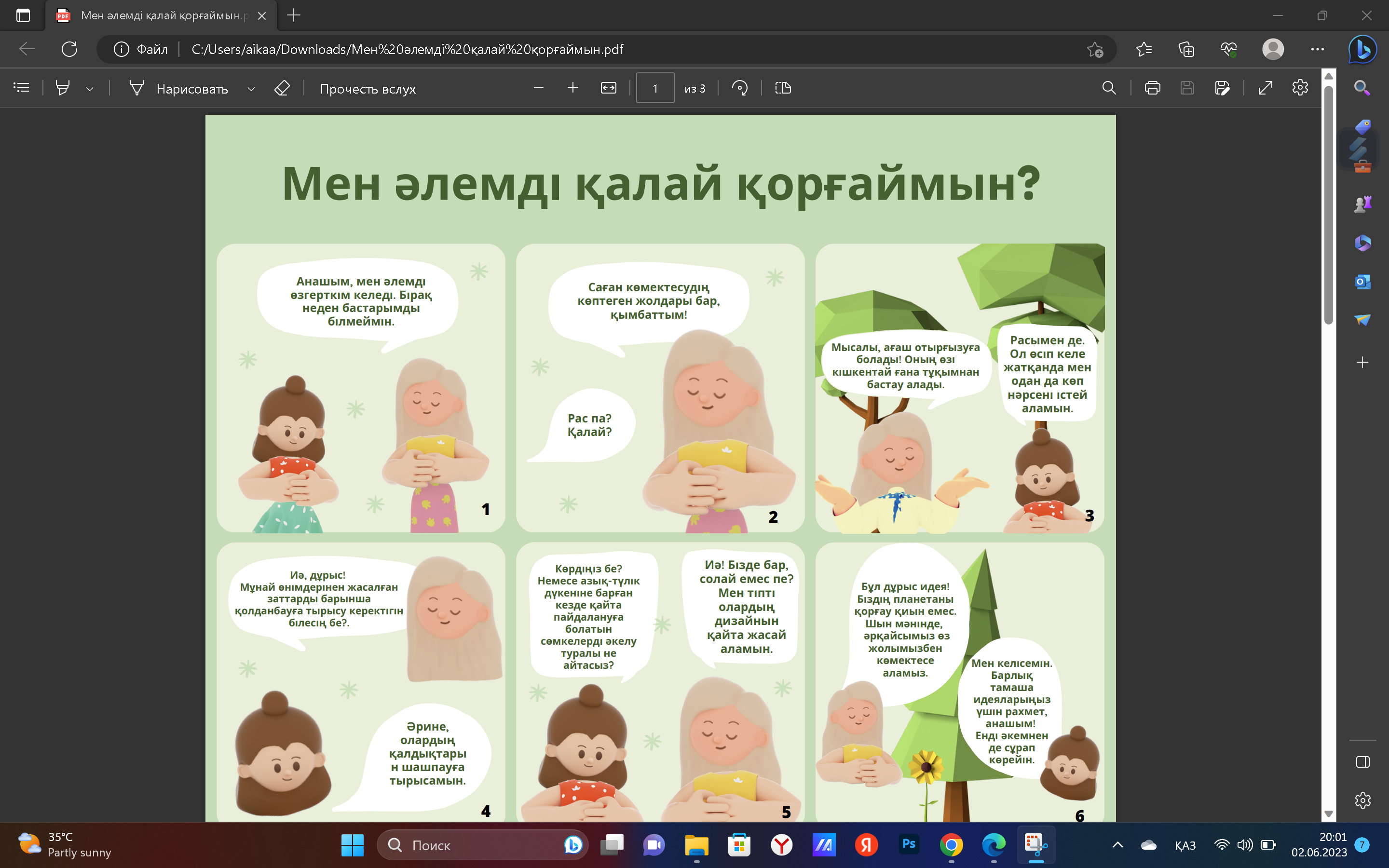
Task: Open PDF viewer settings gear
Action: tap(1300, 88)
